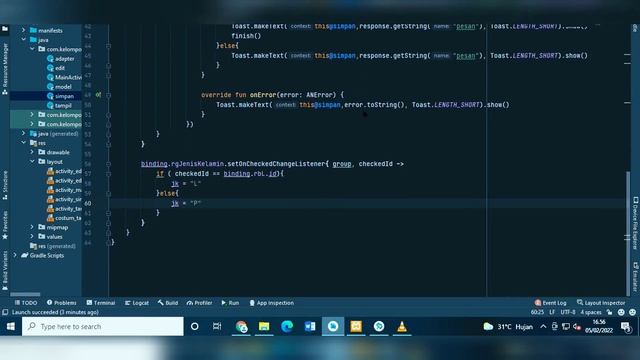Expand the java (generated) folder
640x360 pixels.
tap(24, 133)
